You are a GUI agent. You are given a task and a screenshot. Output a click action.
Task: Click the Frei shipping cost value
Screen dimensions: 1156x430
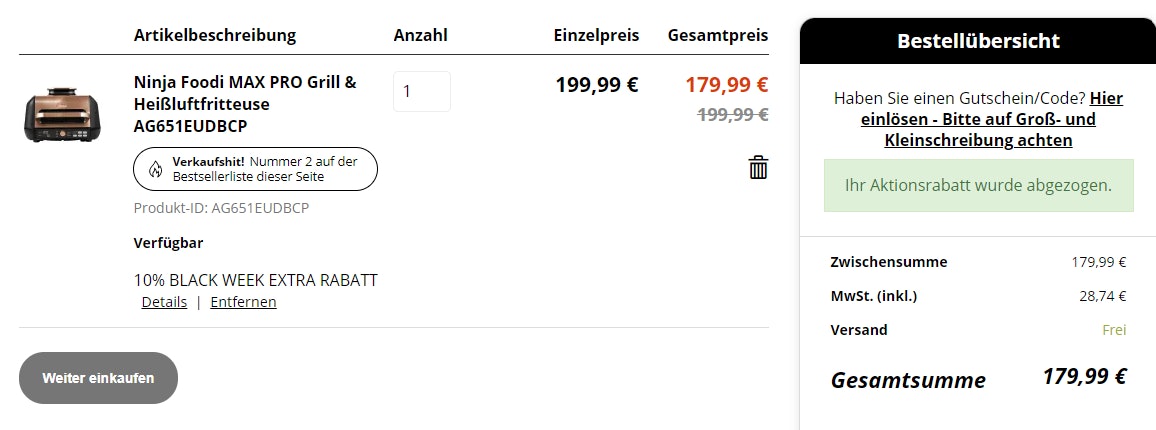[x=1114, y=330]
